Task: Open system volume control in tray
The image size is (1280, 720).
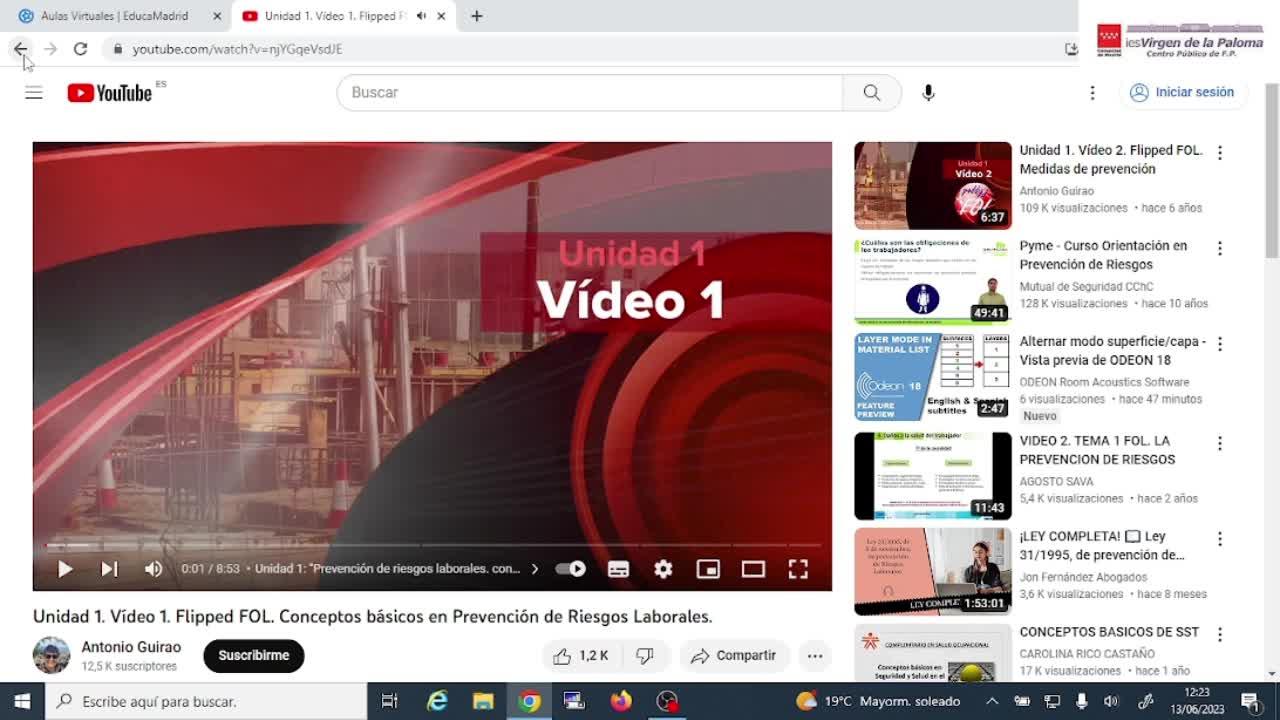Action: pos(1110,701)
